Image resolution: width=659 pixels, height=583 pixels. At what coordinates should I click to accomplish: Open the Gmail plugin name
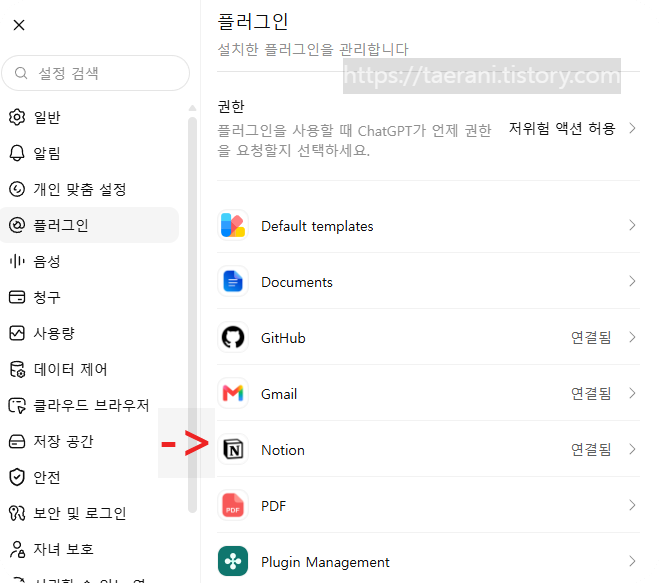click(x=279, y=394)
